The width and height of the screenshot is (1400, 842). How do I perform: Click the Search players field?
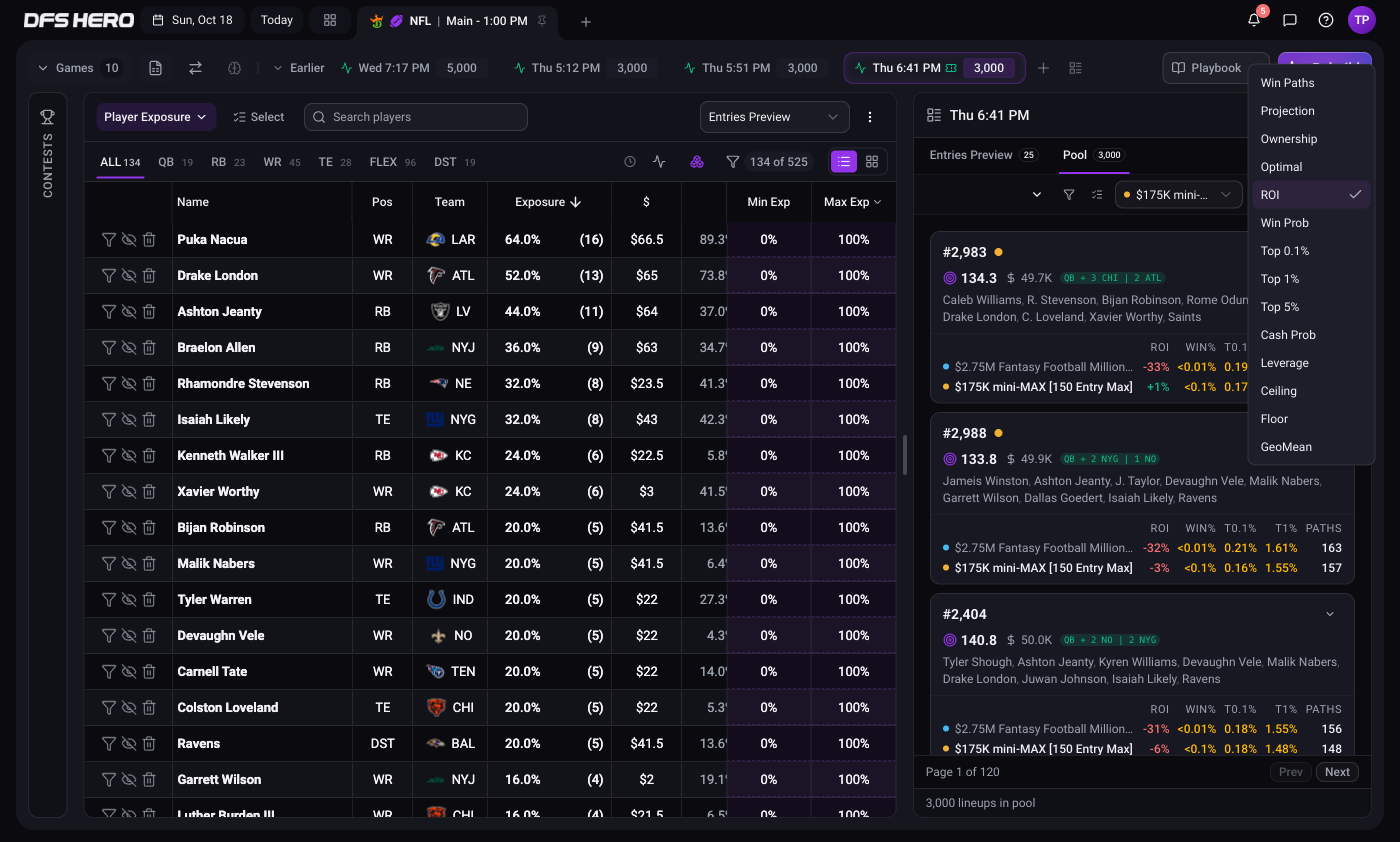coord(416,117)
